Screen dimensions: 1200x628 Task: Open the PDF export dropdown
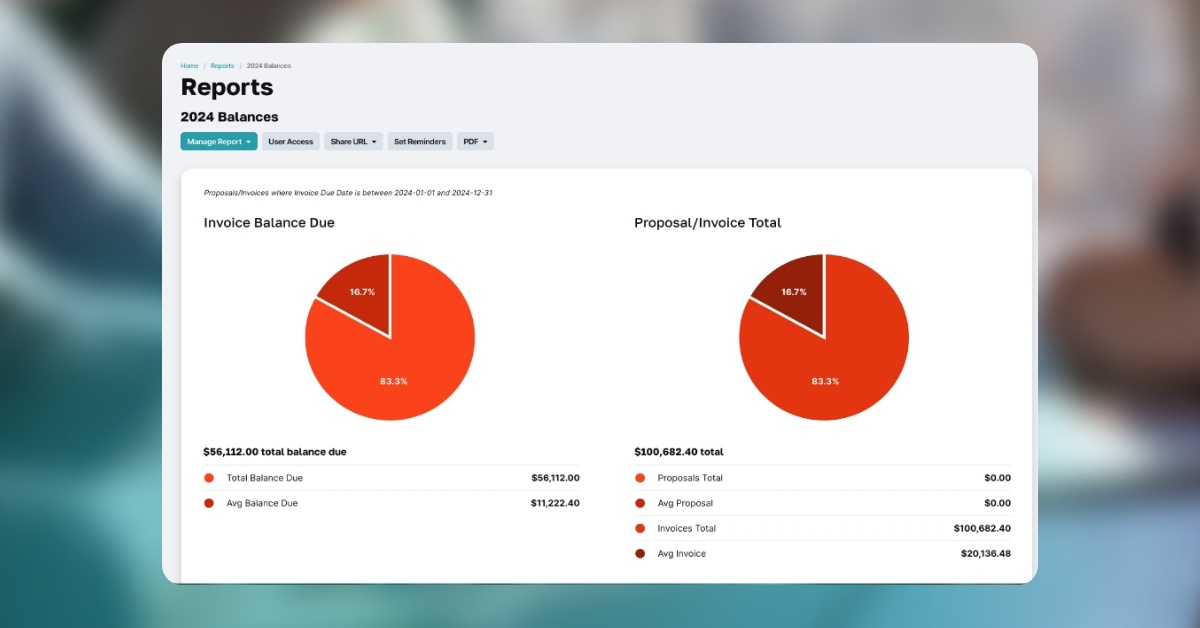(x=475, y=142)
